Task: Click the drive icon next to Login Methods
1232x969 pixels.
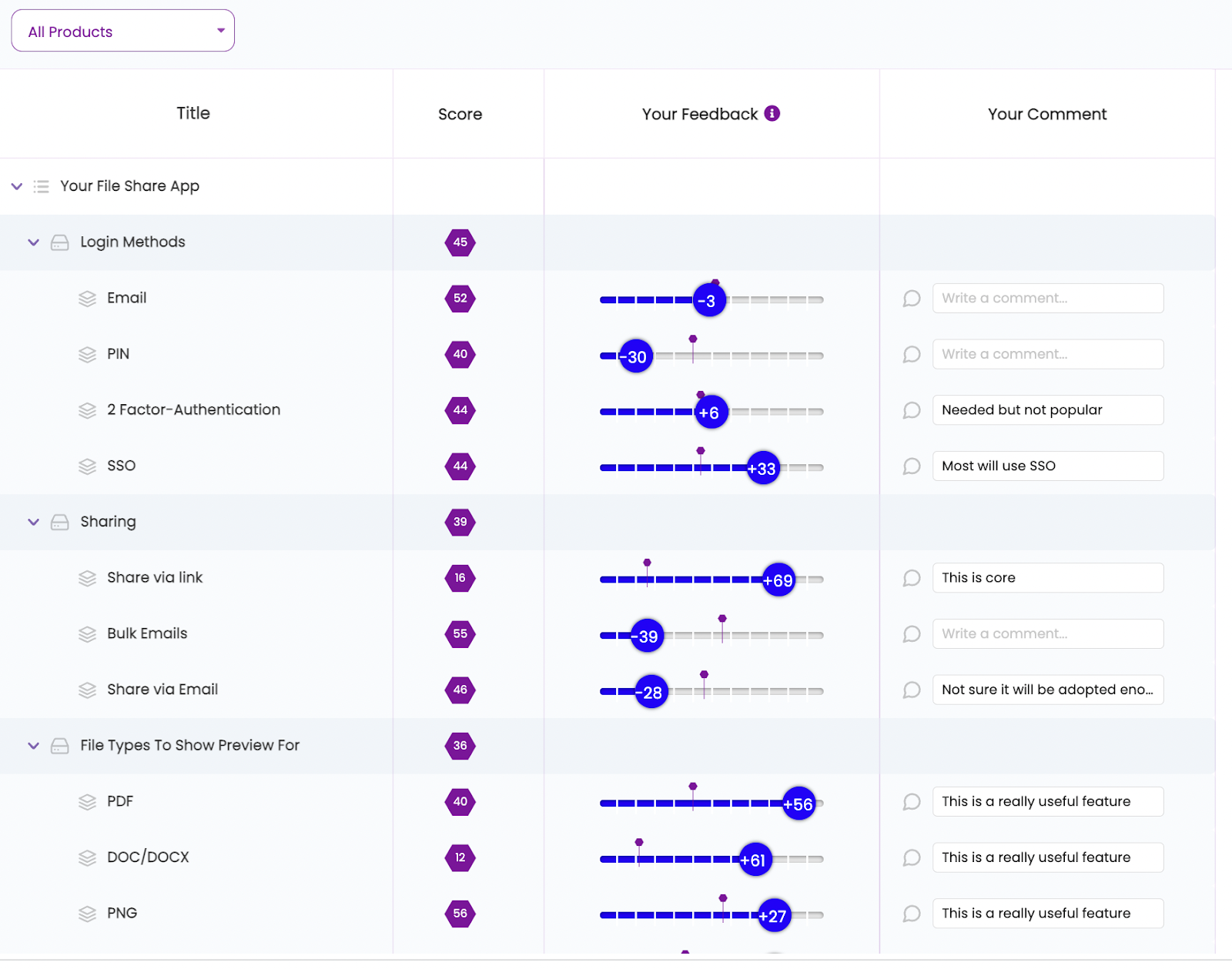Action: pos(59,242)
